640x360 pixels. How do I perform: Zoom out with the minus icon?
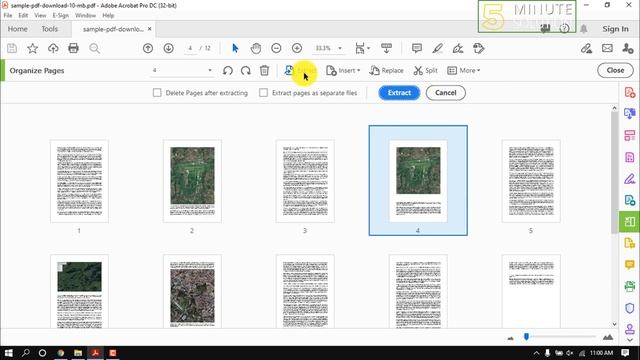[x=276, y=48]
